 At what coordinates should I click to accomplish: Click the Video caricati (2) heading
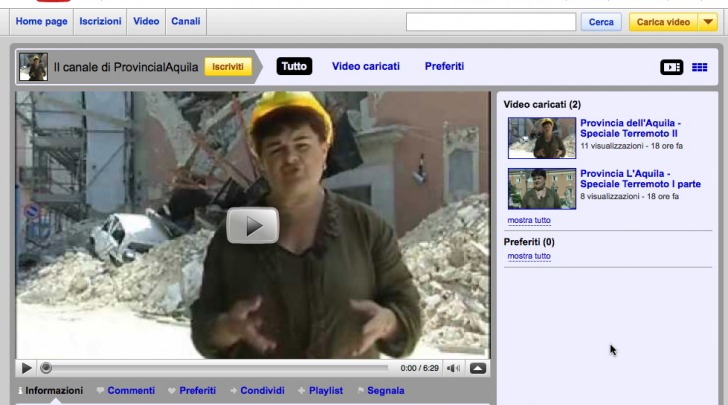click(x=542, y=105)
